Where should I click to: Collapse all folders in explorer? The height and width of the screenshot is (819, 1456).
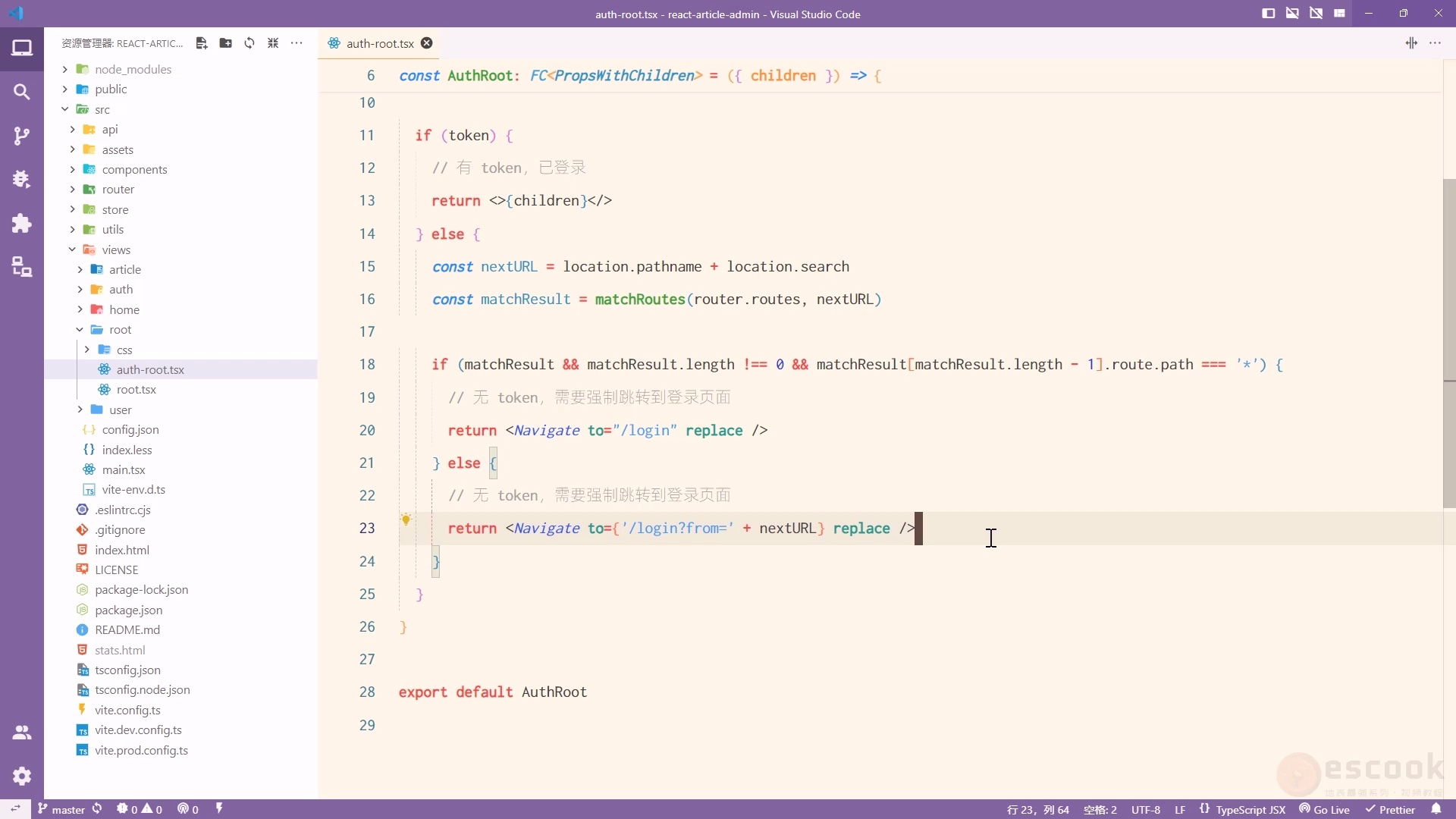(273, 43)
